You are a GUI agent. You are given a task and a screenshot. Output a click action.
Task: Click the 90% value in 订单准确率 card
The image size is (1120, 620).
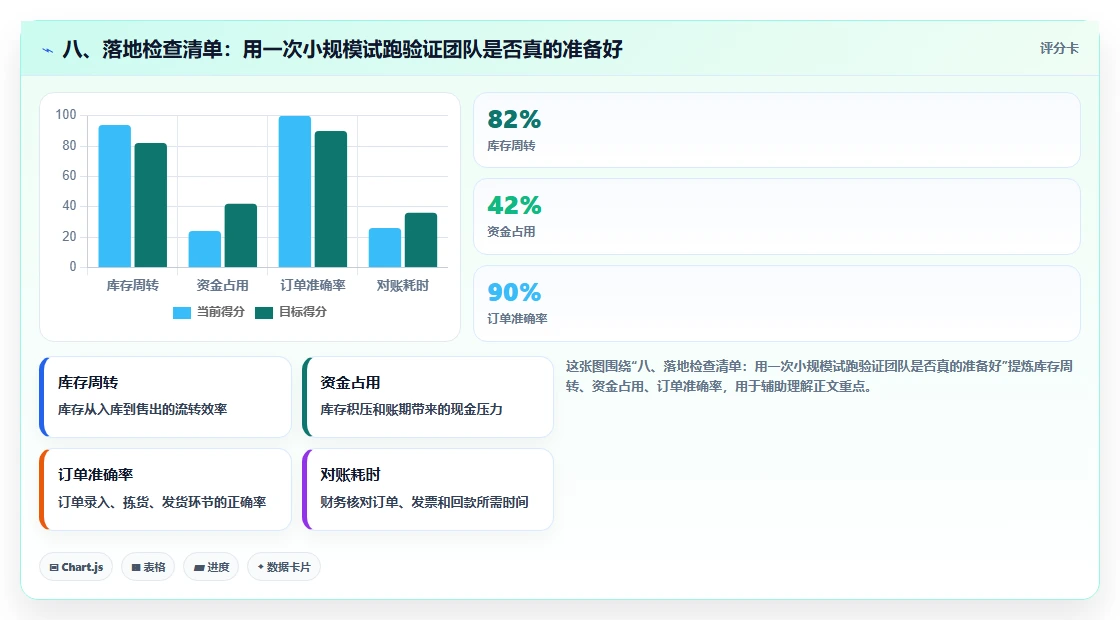tap(514, 292)
